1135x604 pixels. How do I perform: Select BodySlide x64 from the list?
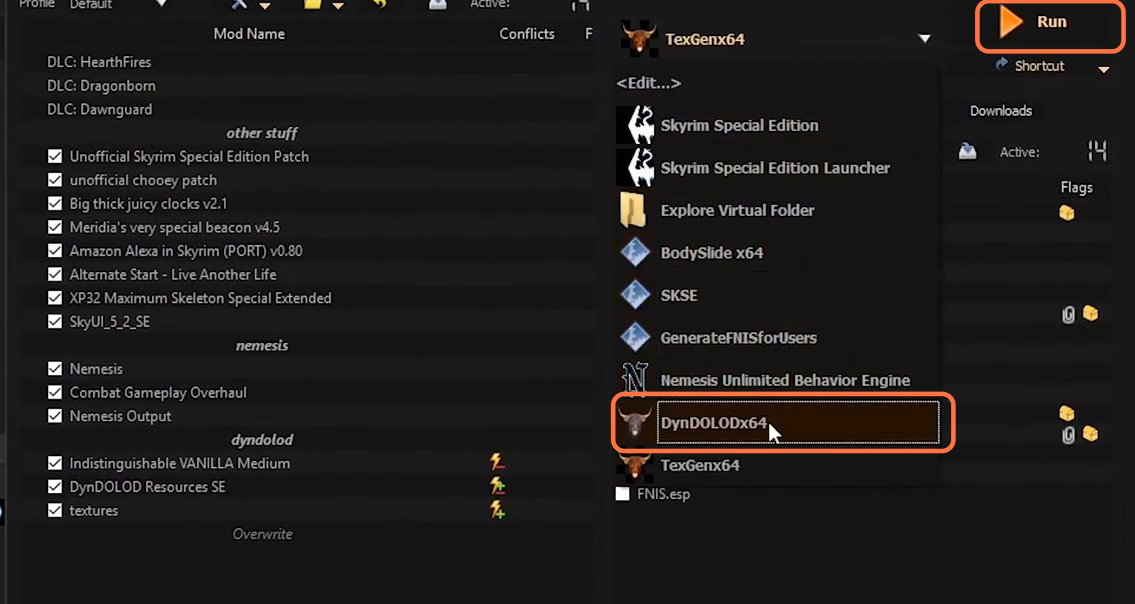[x=712, y=253]
